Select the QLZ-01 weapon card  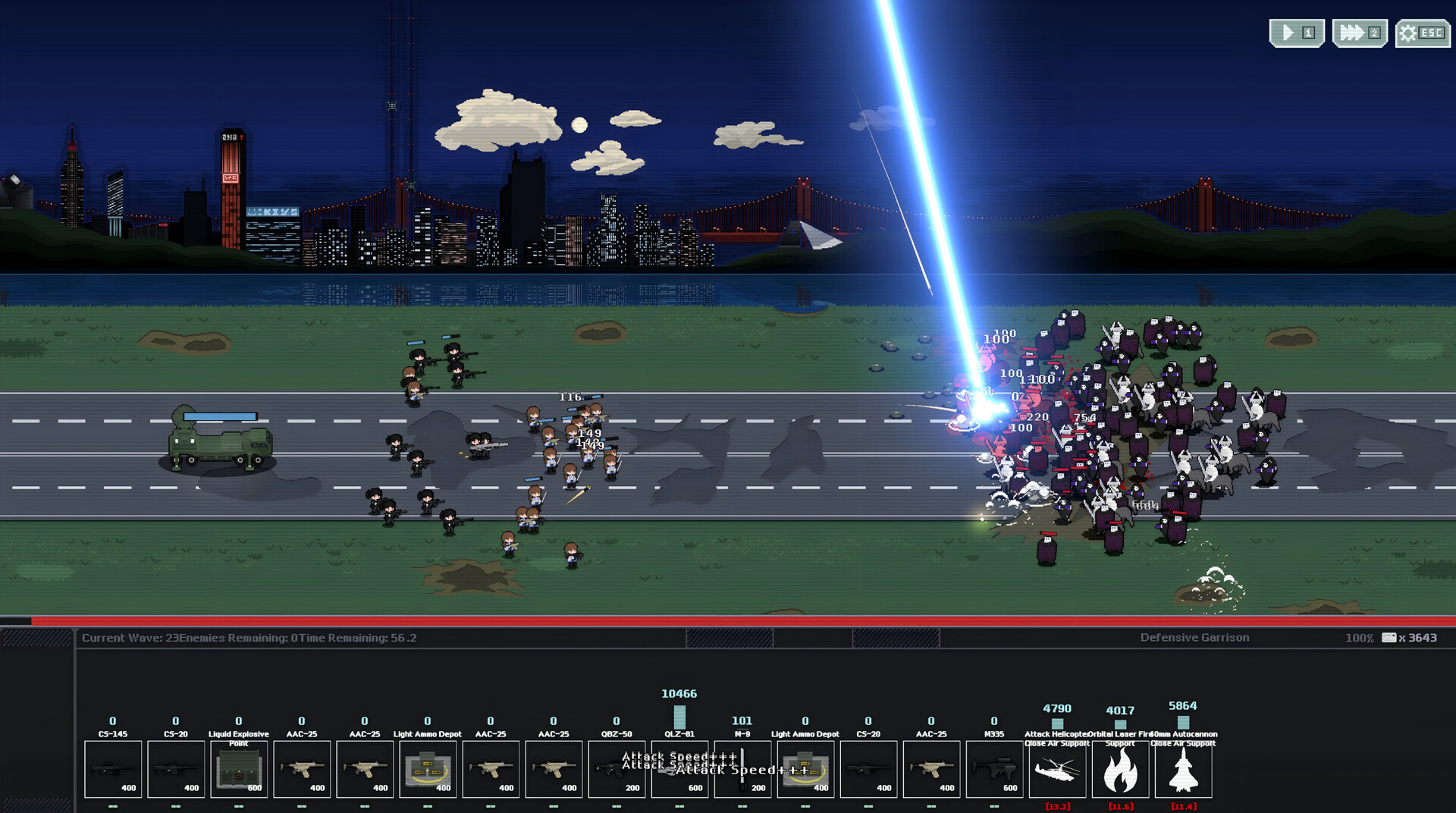(x=680, y=769)
